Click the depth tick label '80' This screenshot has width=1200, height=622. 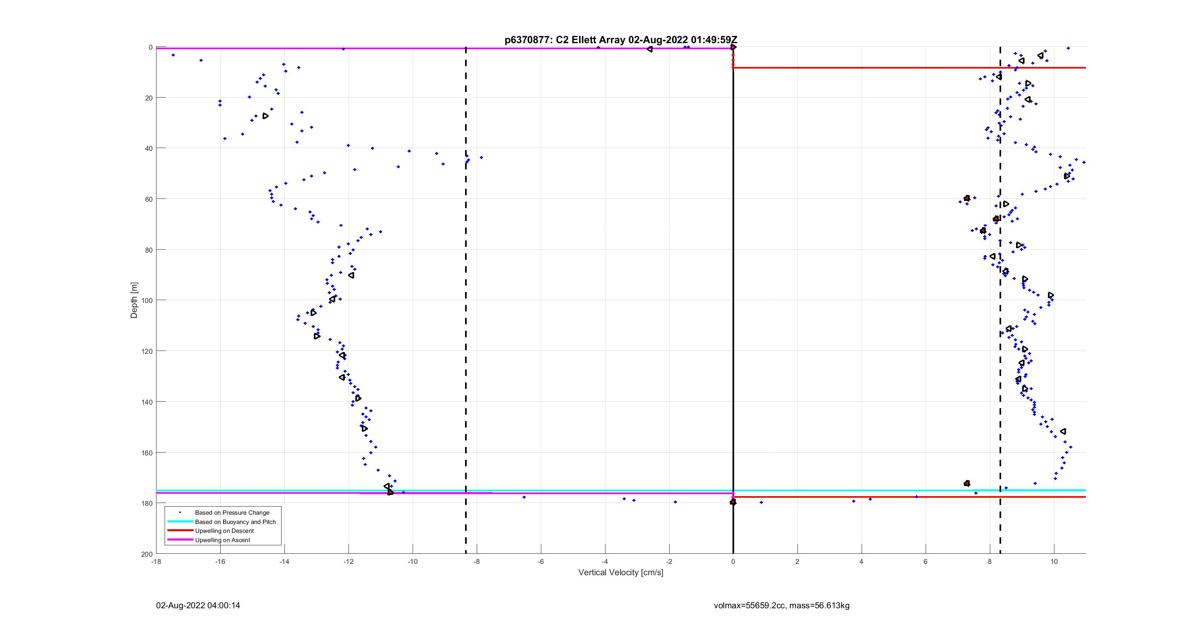[x=148, y=250]
